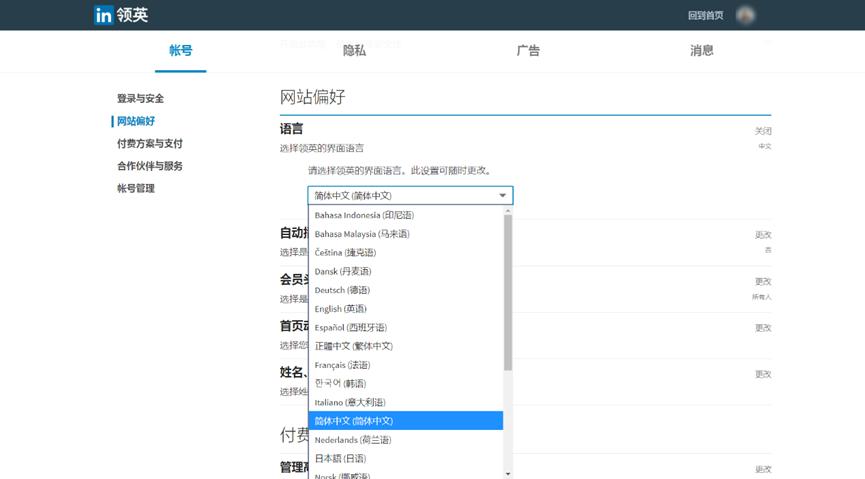
Task: Select 网站偏好 in the sidebar
Action: [x=136, y=121]
